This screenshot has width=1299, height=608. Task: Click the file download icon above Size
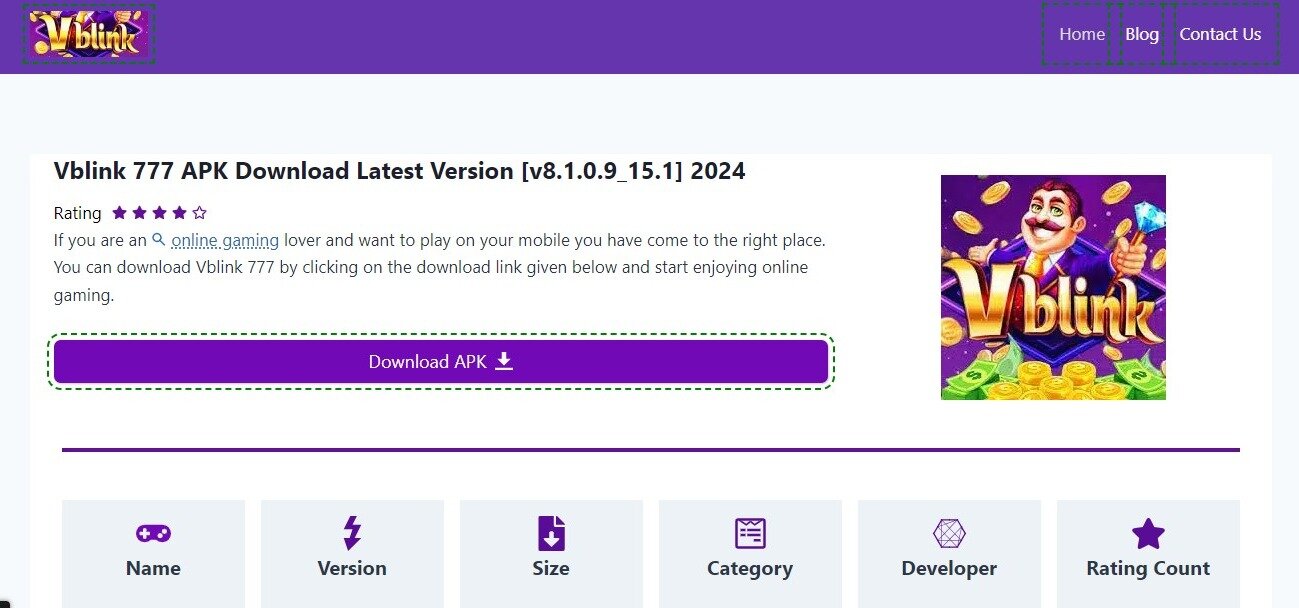[x=551, y=533]
